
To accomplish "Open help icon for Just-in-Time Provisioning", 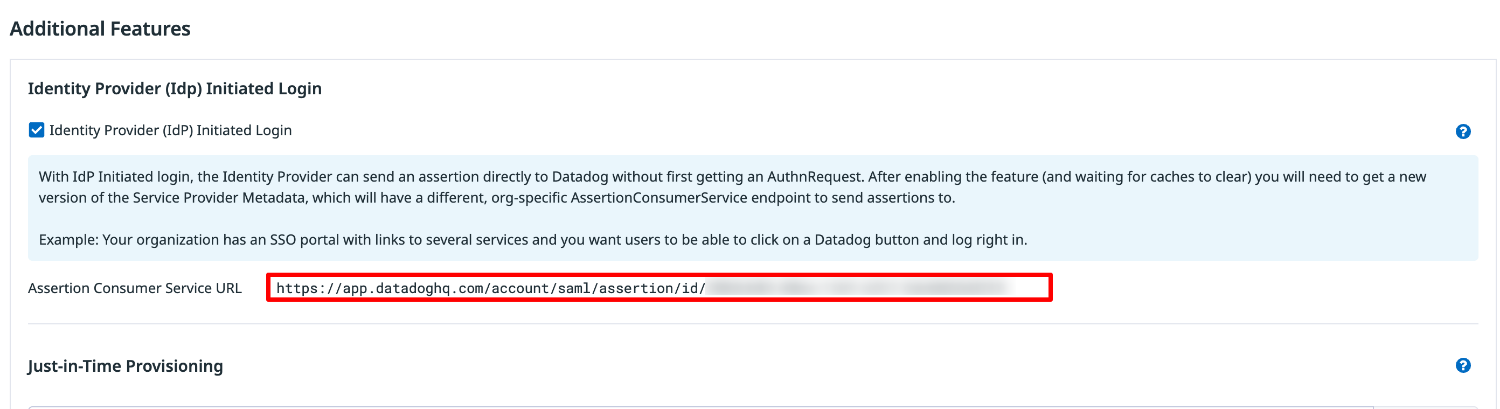I will point(1463,366).
